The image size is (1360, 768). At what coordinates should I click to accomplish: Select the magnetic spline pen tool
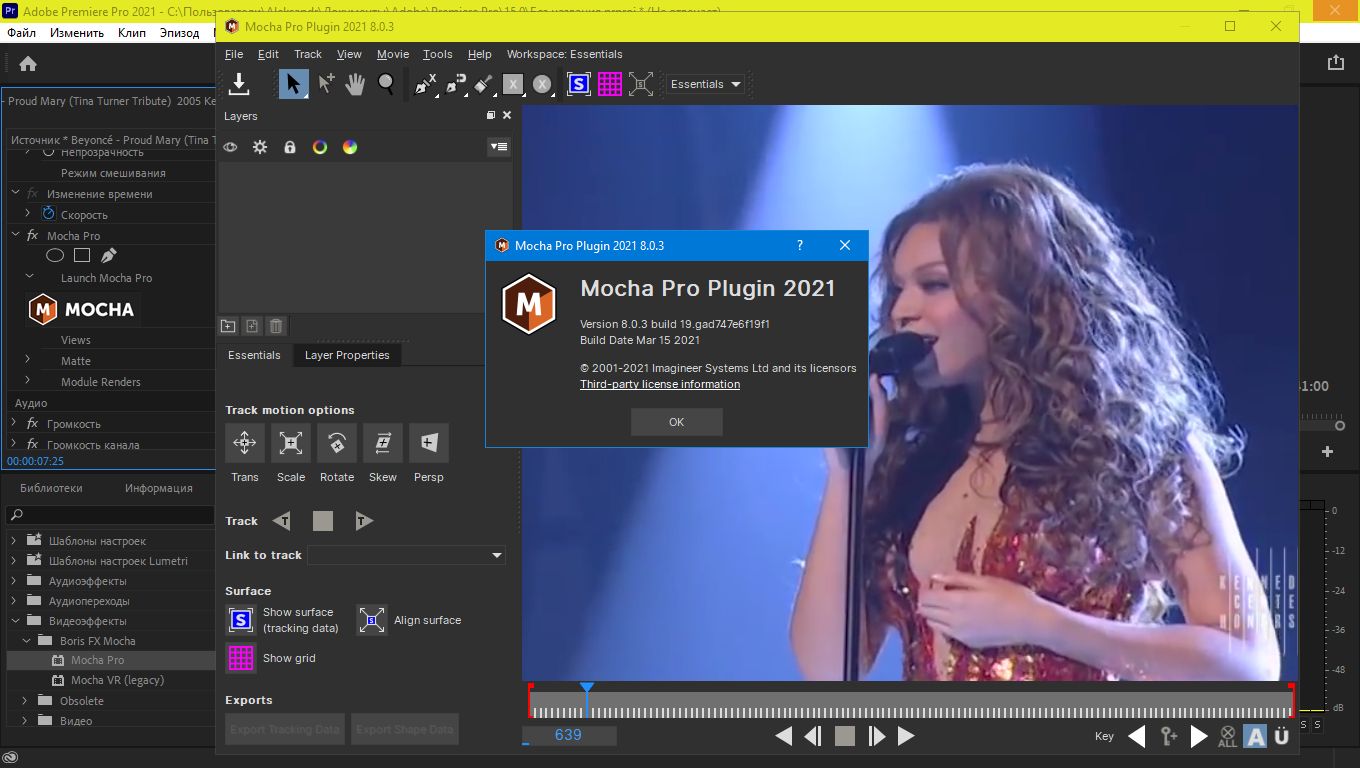456,84
